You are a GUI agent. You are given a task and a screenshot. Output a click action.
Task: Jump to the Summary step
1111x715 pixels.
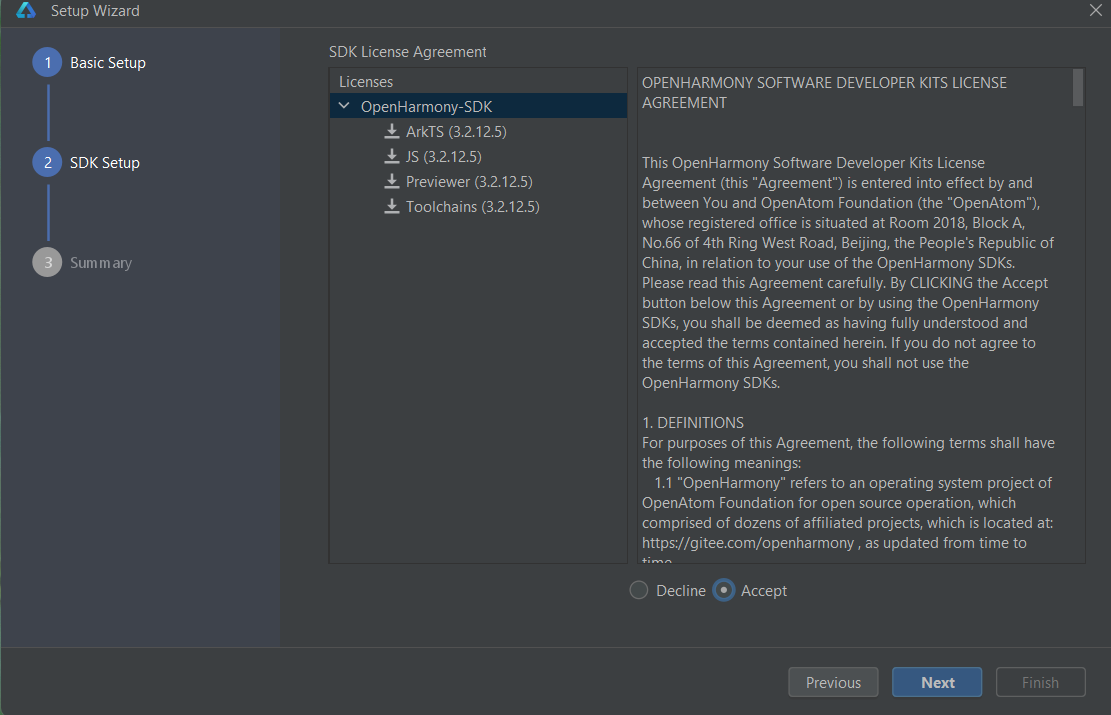101,263
